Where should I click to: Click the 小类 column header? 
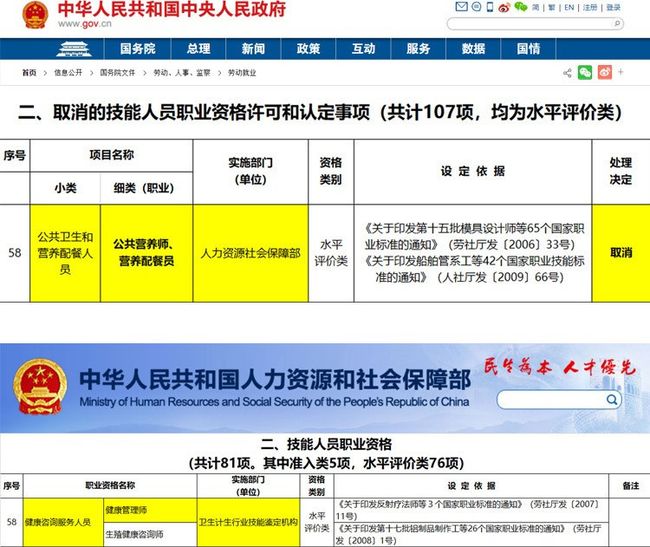[x=65, y=188]
